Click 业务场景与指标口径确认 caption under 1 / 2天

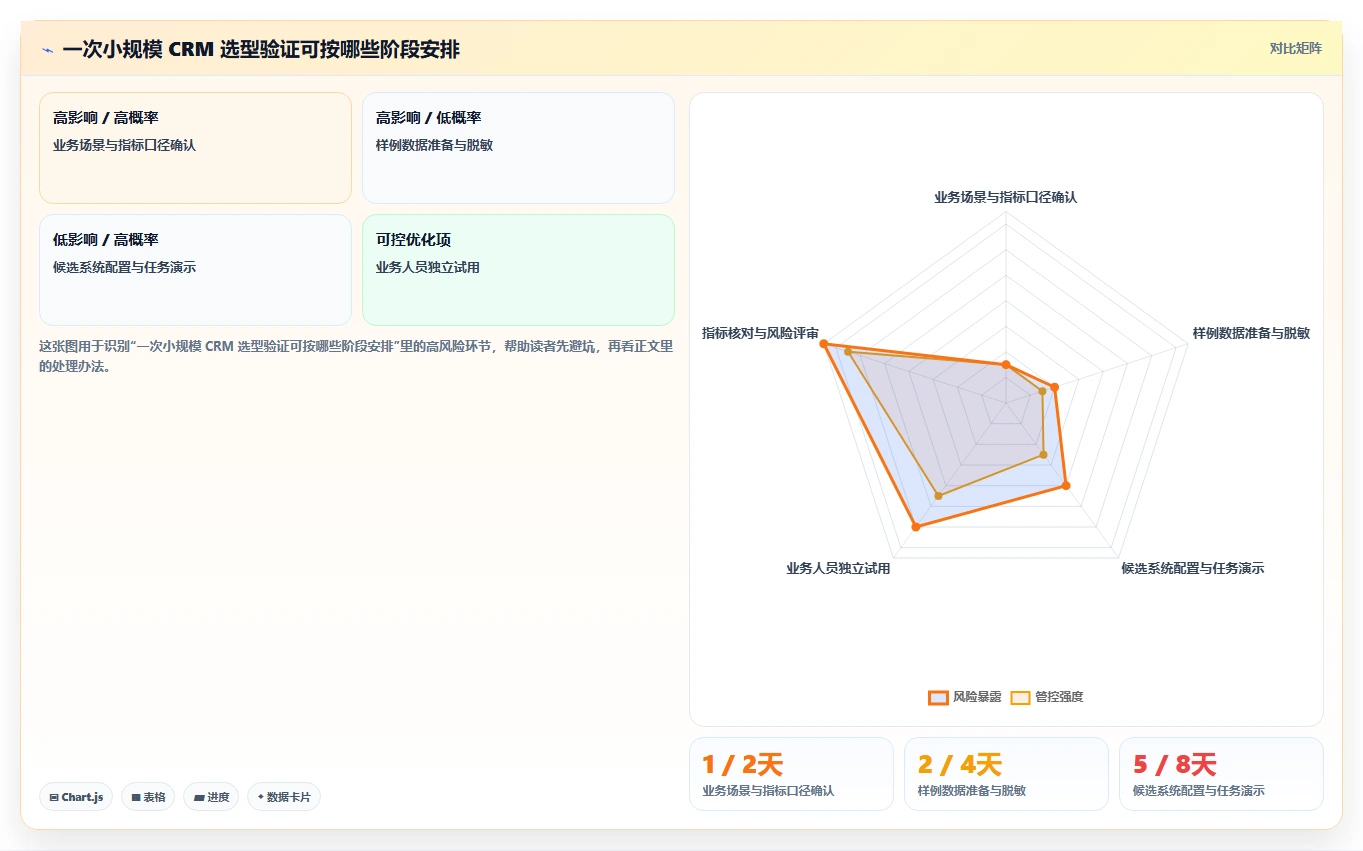pyautogui.click(x=768, y=791)
